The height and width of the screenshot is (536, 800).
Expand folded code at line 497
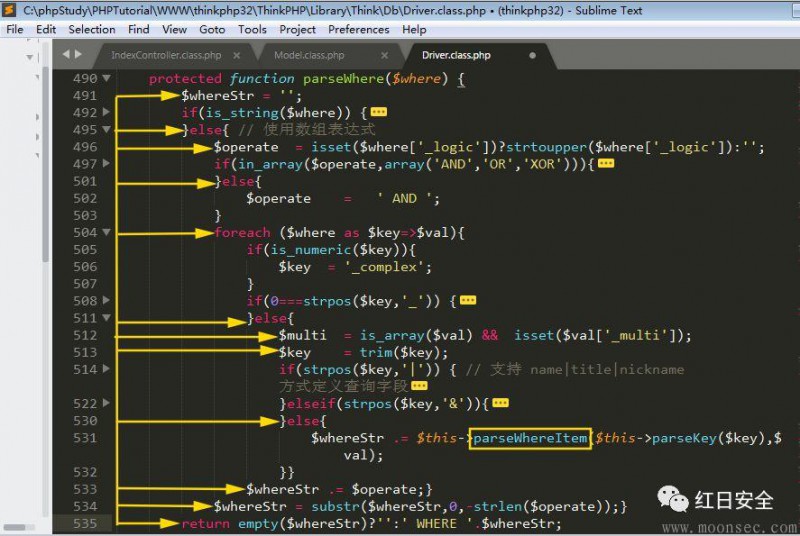(106, 163)
